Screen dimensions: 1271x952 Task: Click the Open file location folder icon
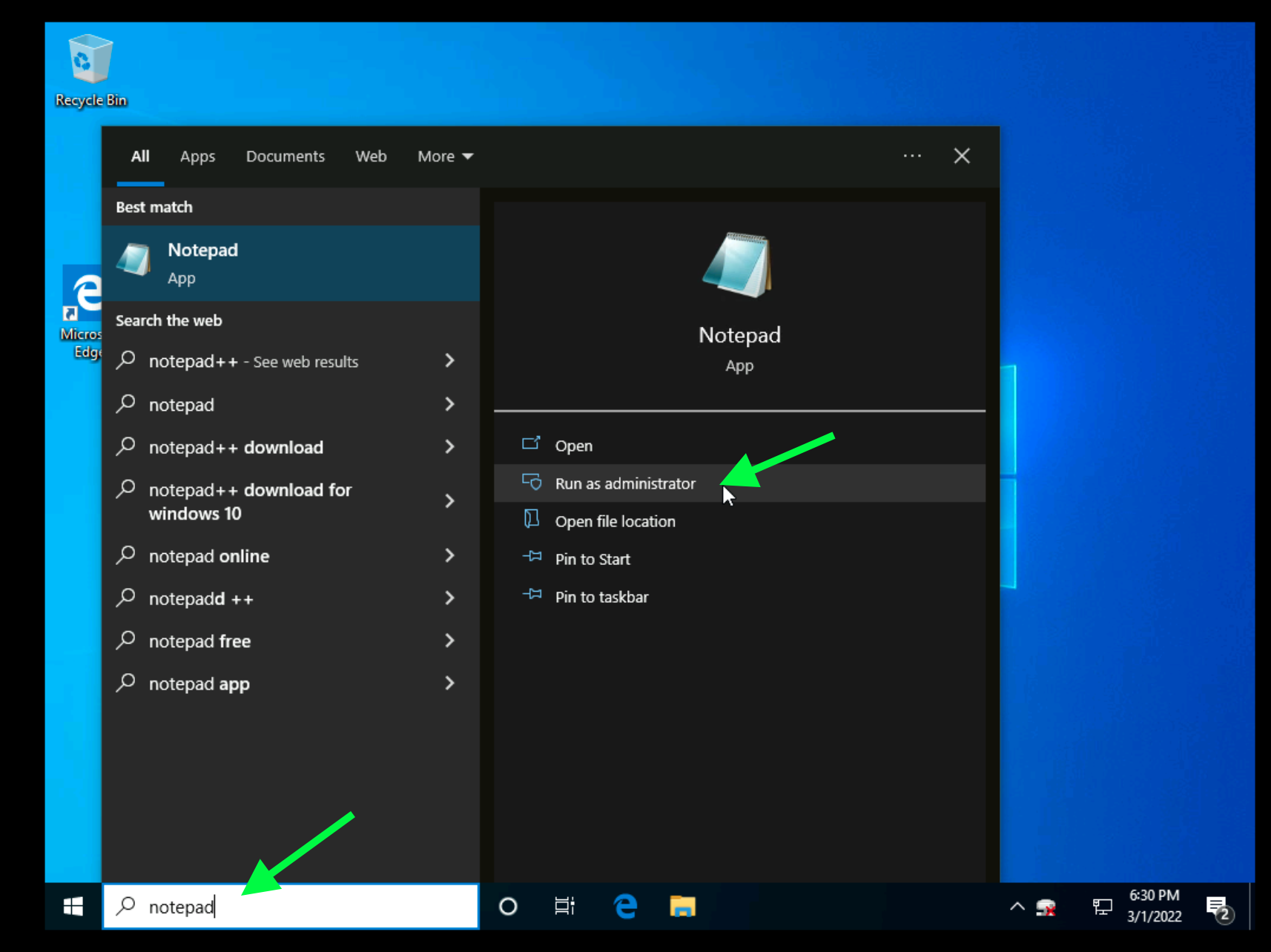tap(531, 519)
